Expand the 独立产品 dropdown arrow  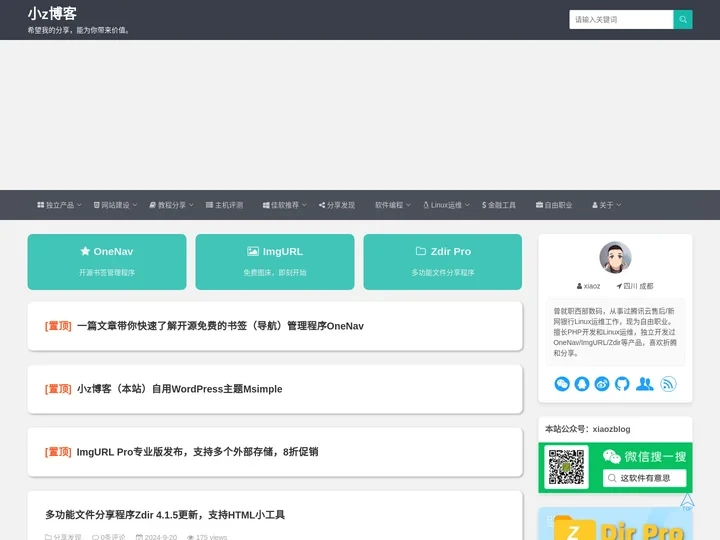[x=79, y=205]
